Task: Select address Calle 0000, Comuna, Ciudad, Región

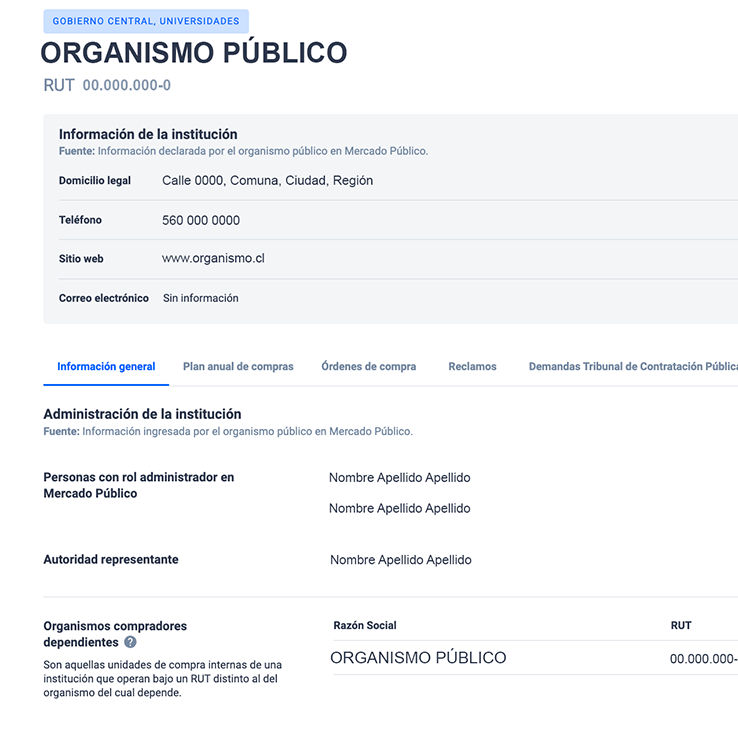Action: 267,181
